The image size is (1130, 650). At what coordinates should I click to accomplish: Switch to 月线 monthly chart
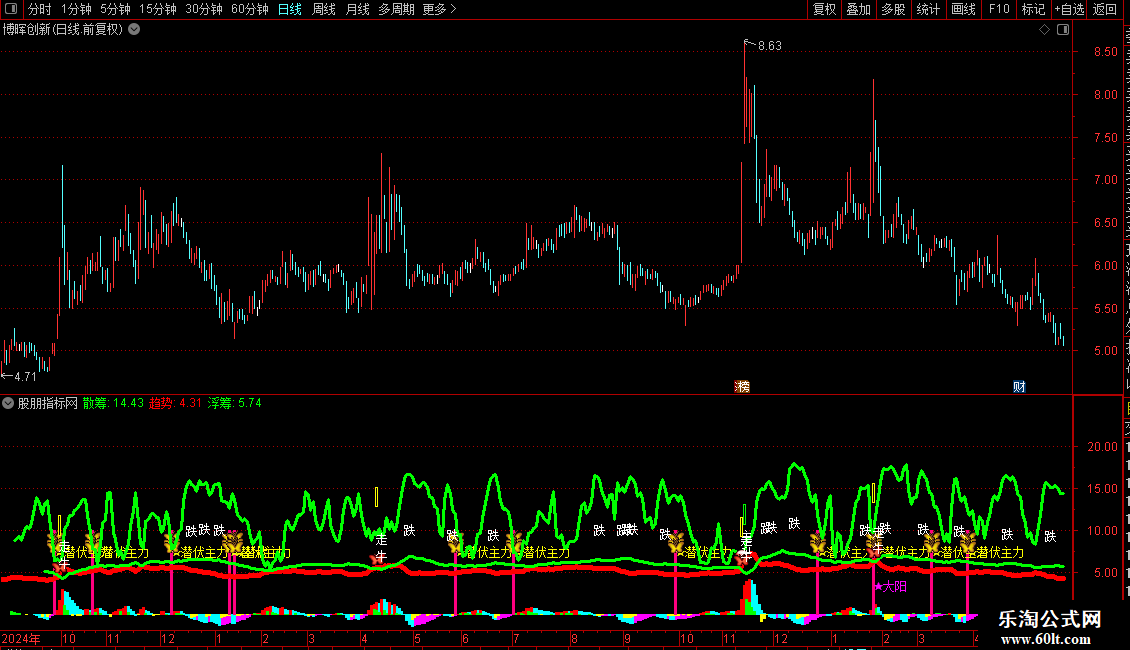pyautogui.click(x=357, y=9)
